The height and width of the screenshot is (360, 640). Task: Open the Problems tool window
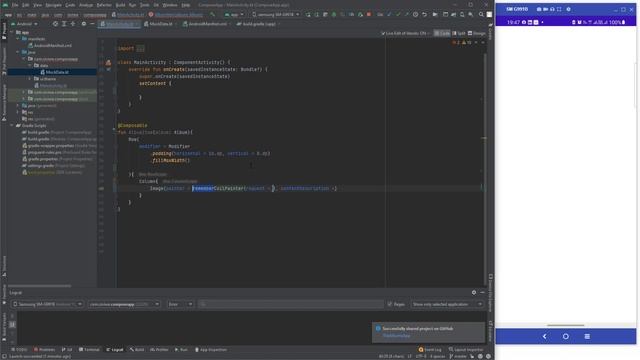[x=44, y=350]
